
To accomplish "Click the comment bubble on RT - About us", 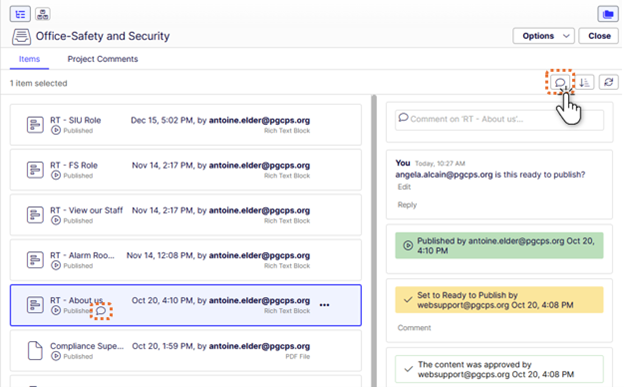I will (x=101, y=311).
